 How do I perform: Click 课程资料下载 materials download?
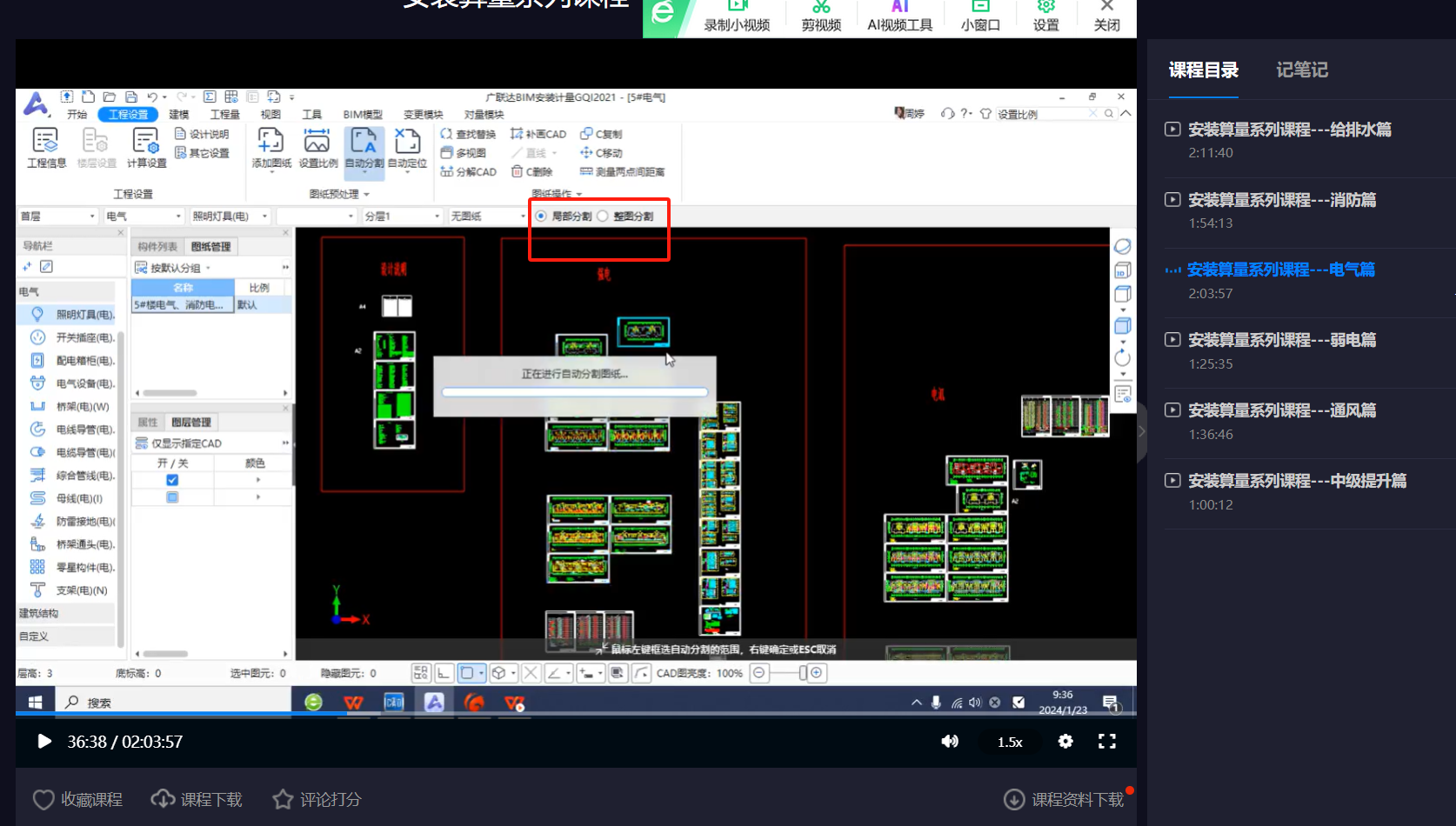coord(1064,800)
